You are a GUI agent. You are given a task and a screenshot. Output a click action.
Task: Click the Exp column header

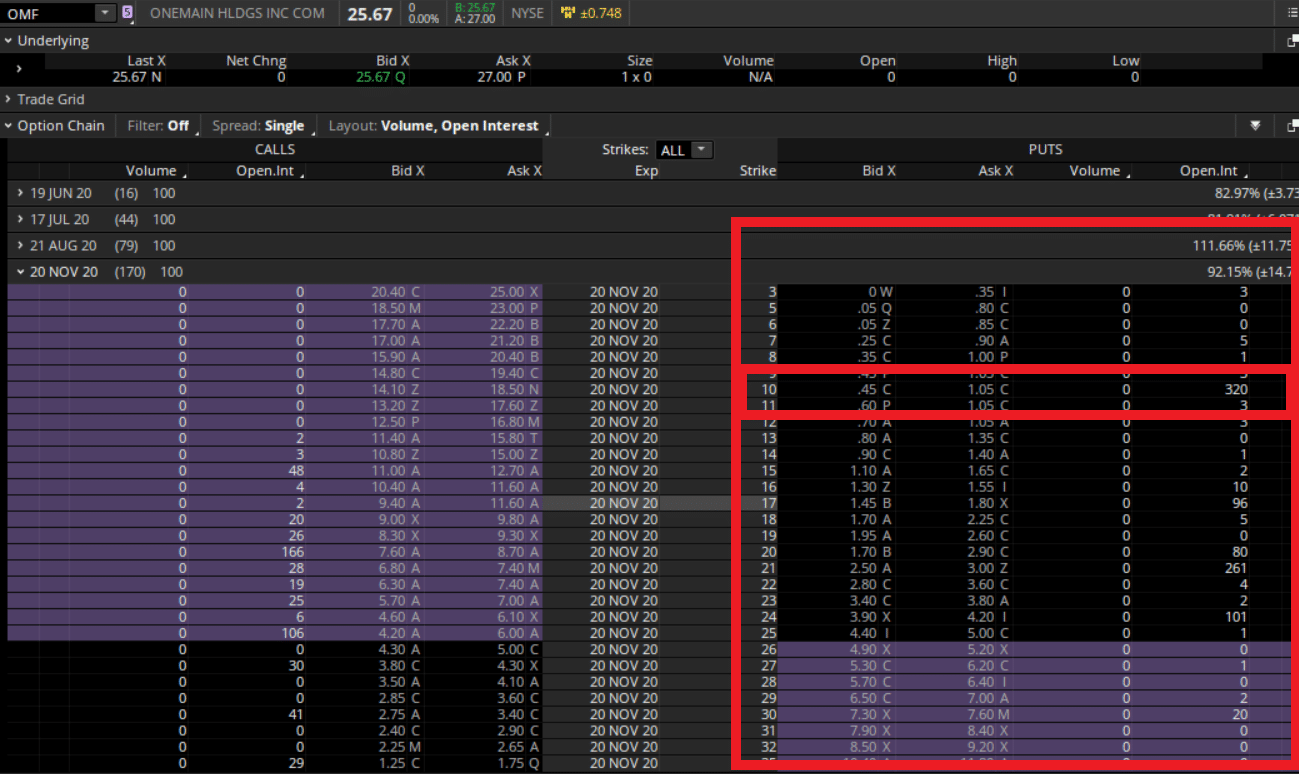647,171
